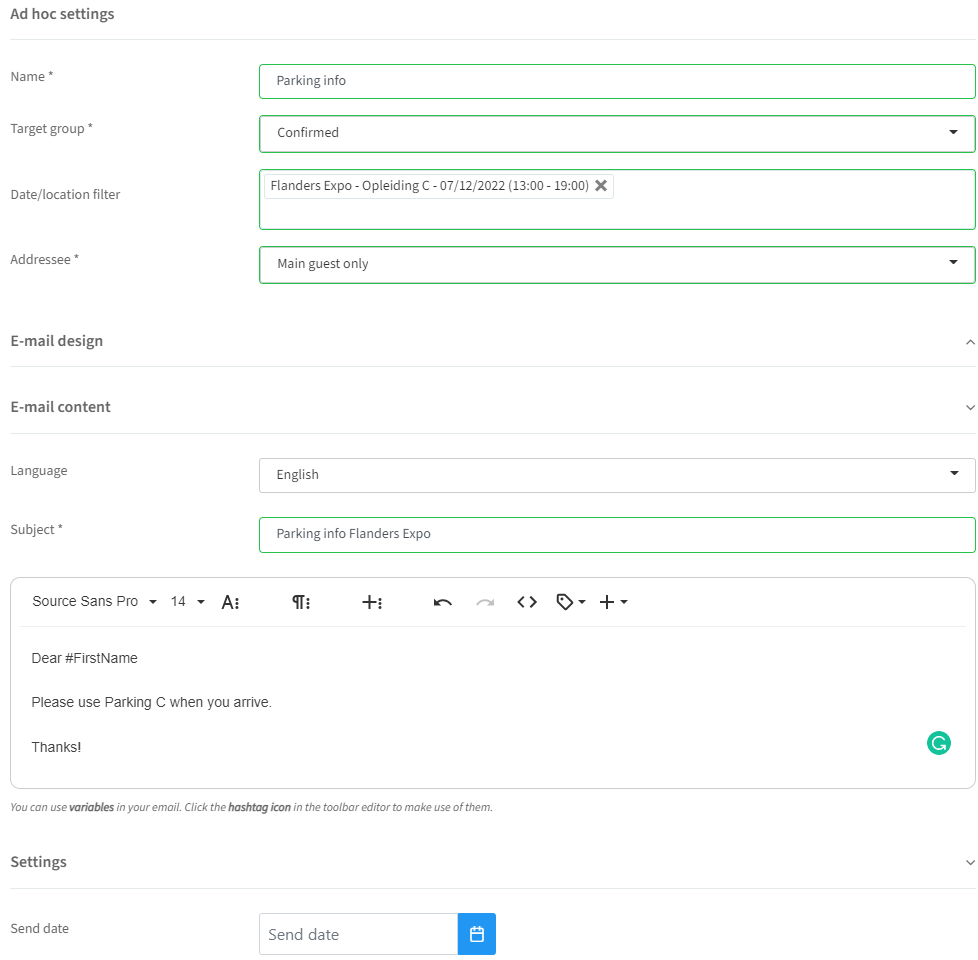Click the variables hint text below editor

point(251,807)
